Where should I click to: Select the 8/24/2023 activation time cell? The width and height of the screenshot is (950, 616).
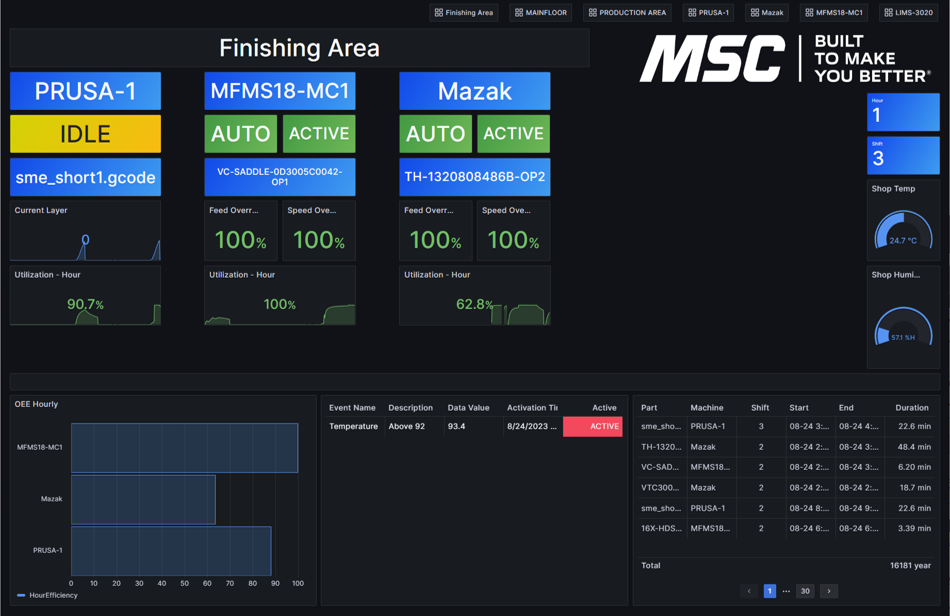531,426
